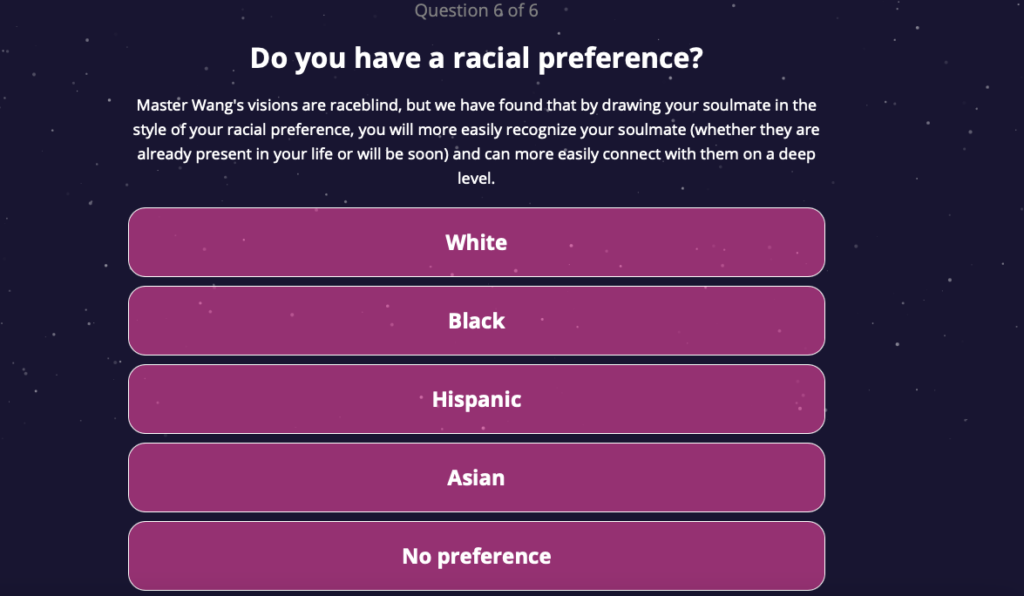Image resolution: width=1024 pixels, height=596 pixels.
Task: Answer question 6 with Hispanic
Action: 476,399
